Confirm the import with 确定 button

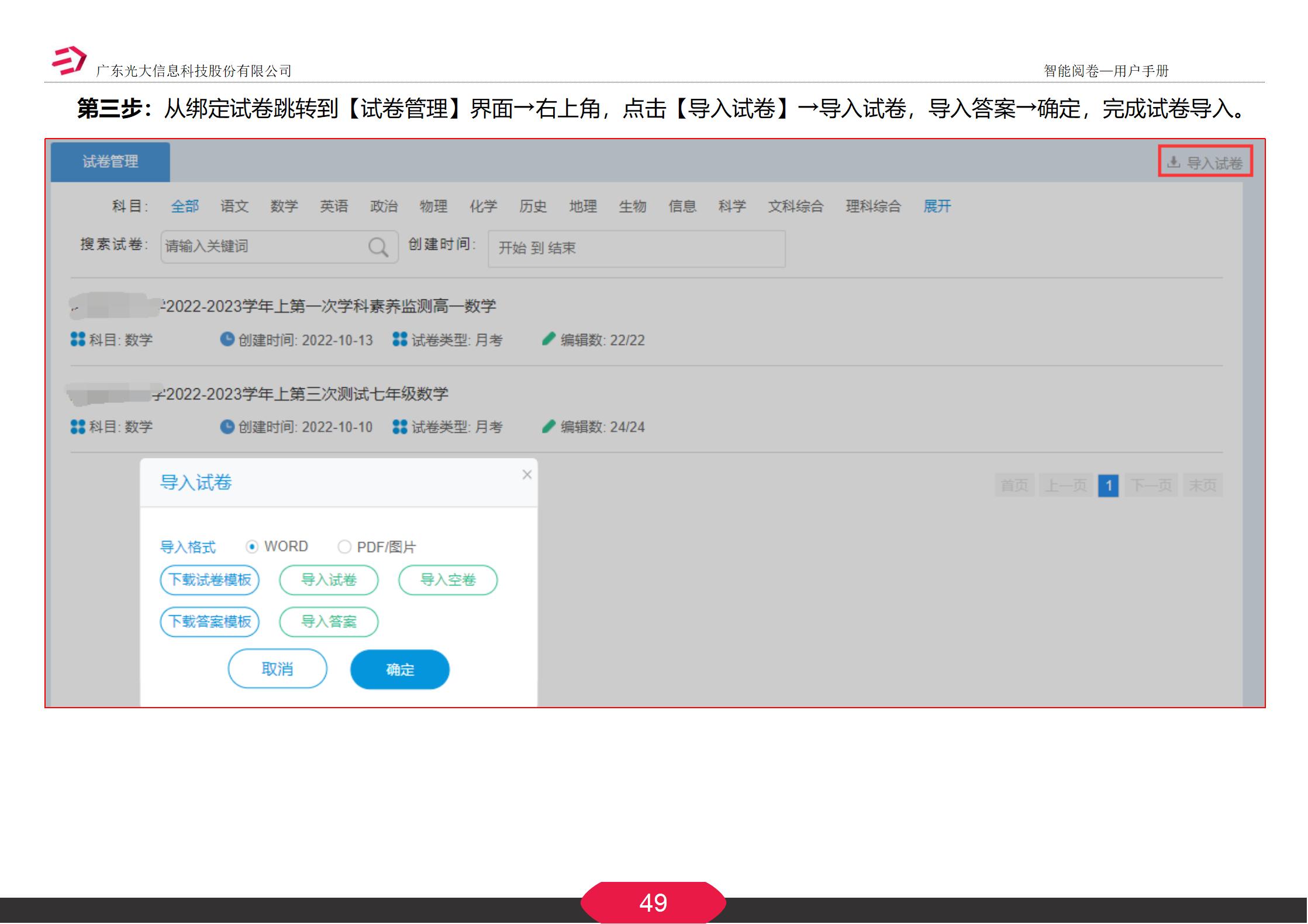[399, 669]
